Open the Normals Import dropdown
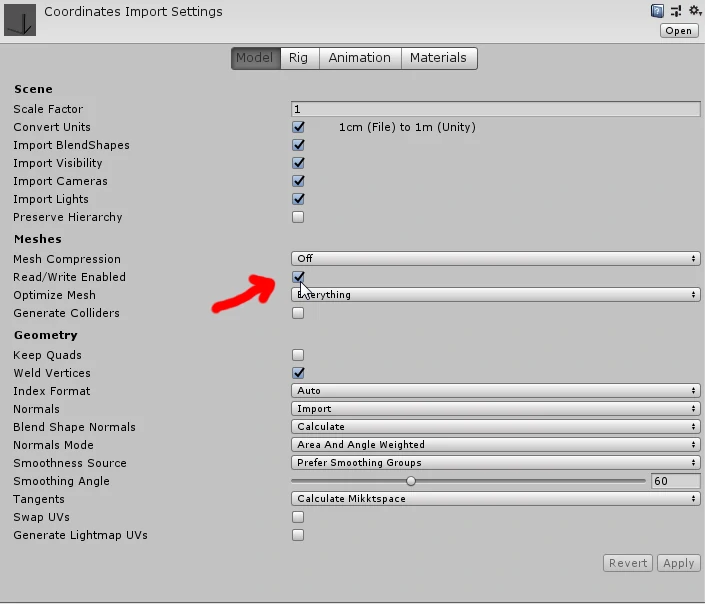The width and height of the screenshot is (706, 604). [495, 409]
